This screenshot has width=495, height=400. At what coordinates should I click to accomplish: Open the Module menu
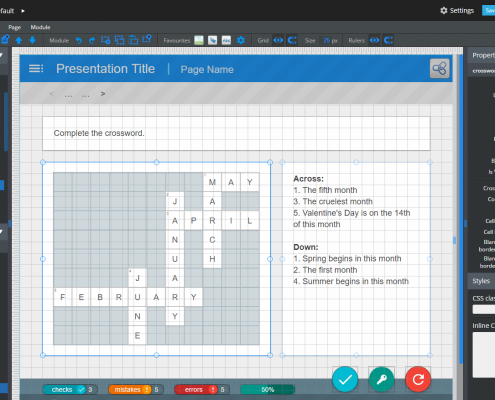pos(40,27)
